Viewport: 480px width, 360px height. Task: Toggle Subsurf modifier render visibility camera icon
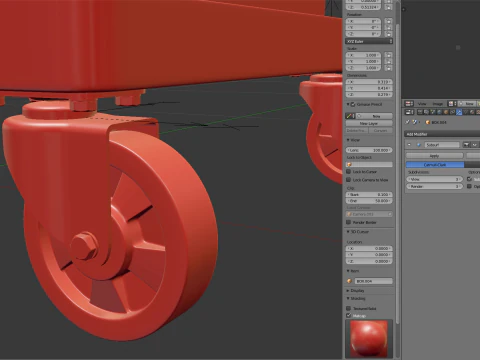pos(466,145)
